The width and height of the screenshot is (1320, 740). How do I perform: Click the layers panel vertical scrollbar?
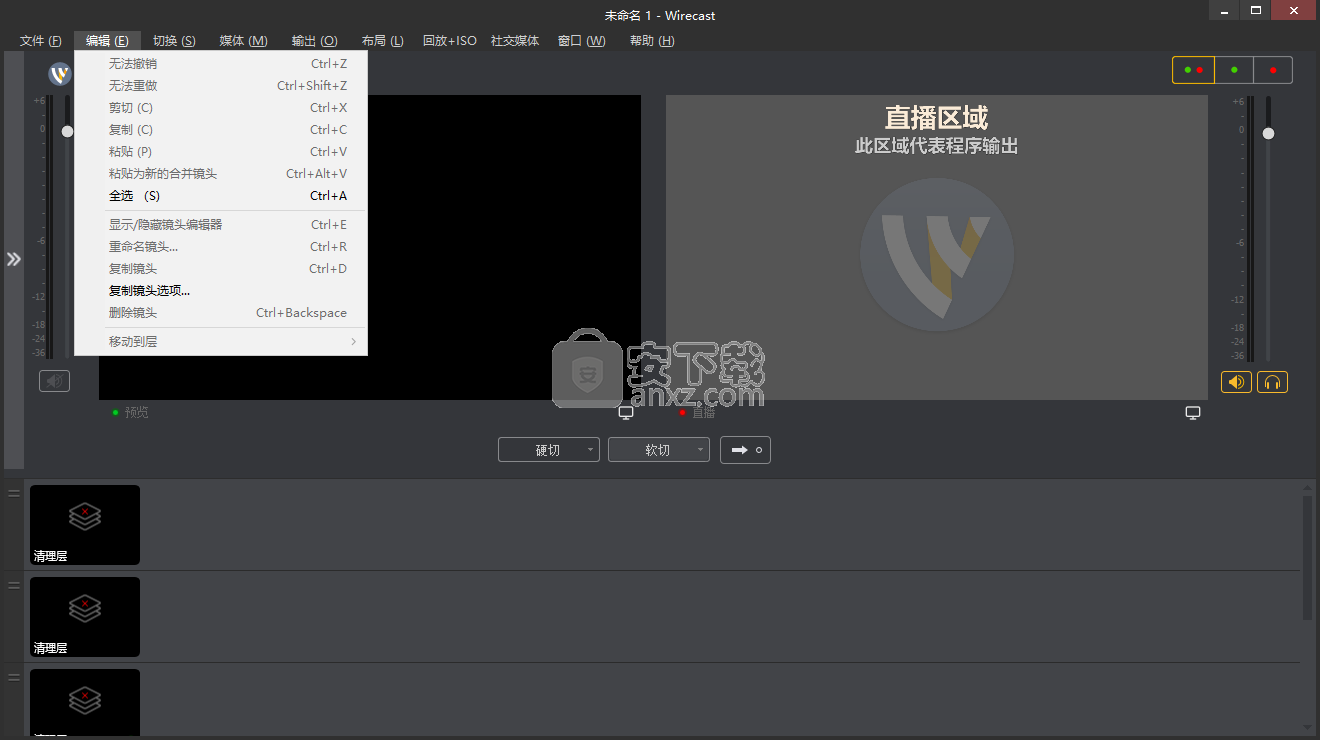[x=1308, y=558]
